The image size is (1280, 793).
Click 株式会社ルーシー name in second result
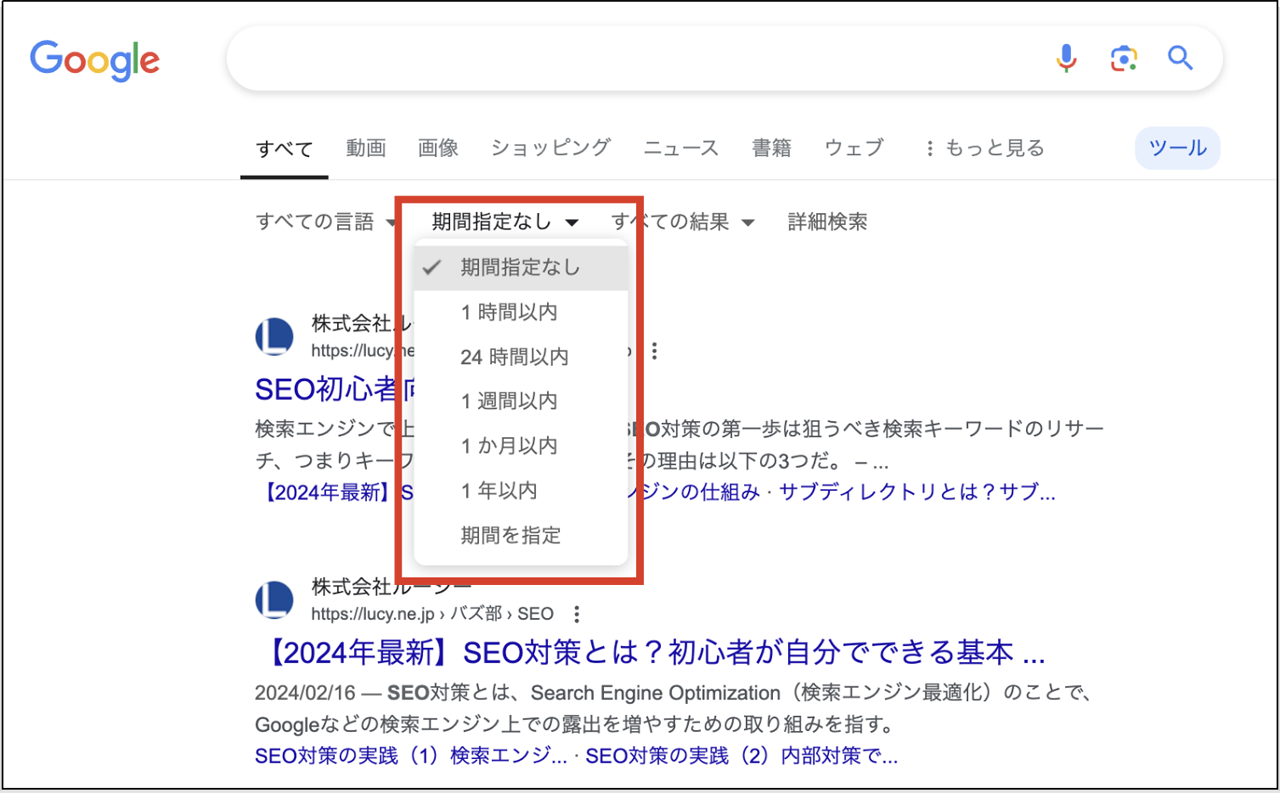[x=391, y=586]
